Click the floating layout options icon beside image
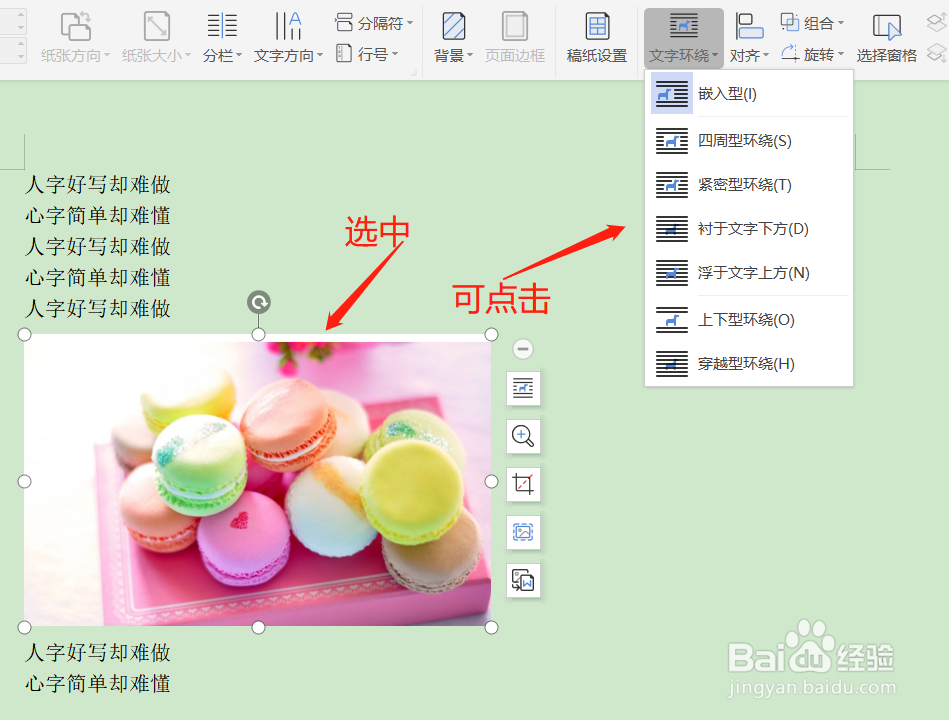 point(523,389)
